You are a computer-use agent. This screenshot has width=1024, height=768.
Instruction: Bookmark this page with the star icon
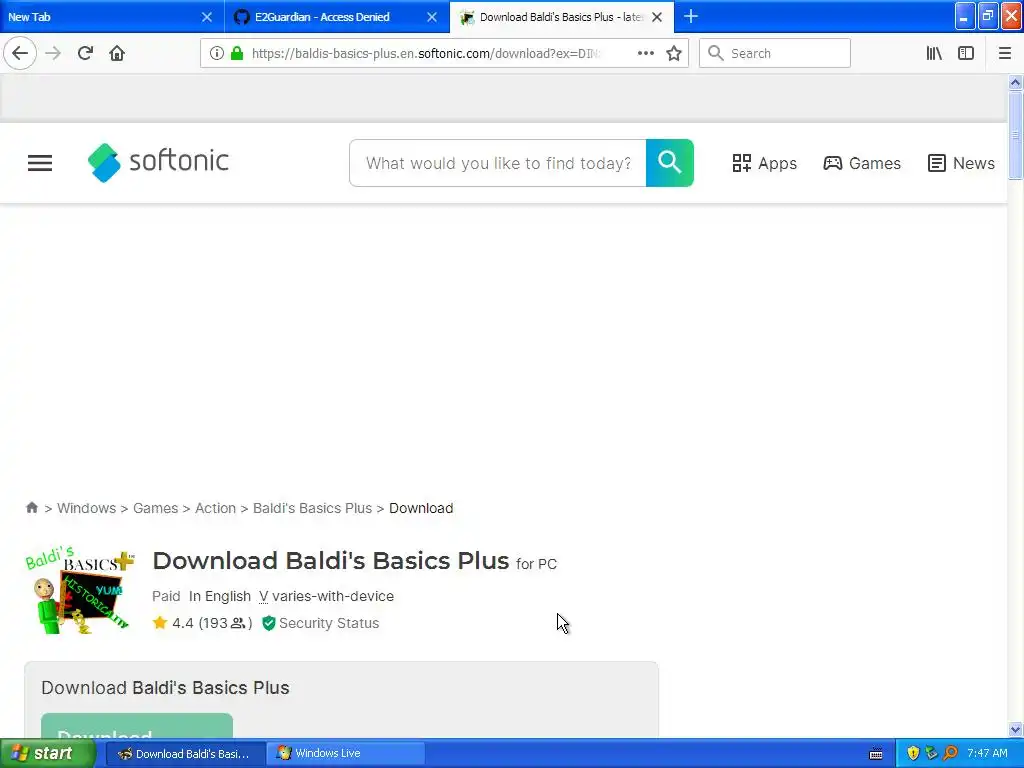[674, 53]
